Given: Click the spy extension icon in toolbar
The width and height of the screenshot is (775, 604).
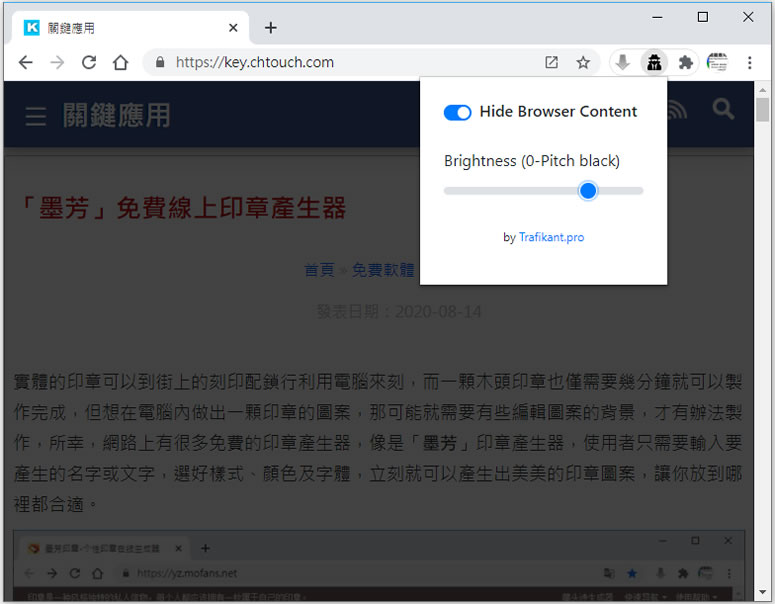Looking at the screenshot, I should (x=653, y=62).
